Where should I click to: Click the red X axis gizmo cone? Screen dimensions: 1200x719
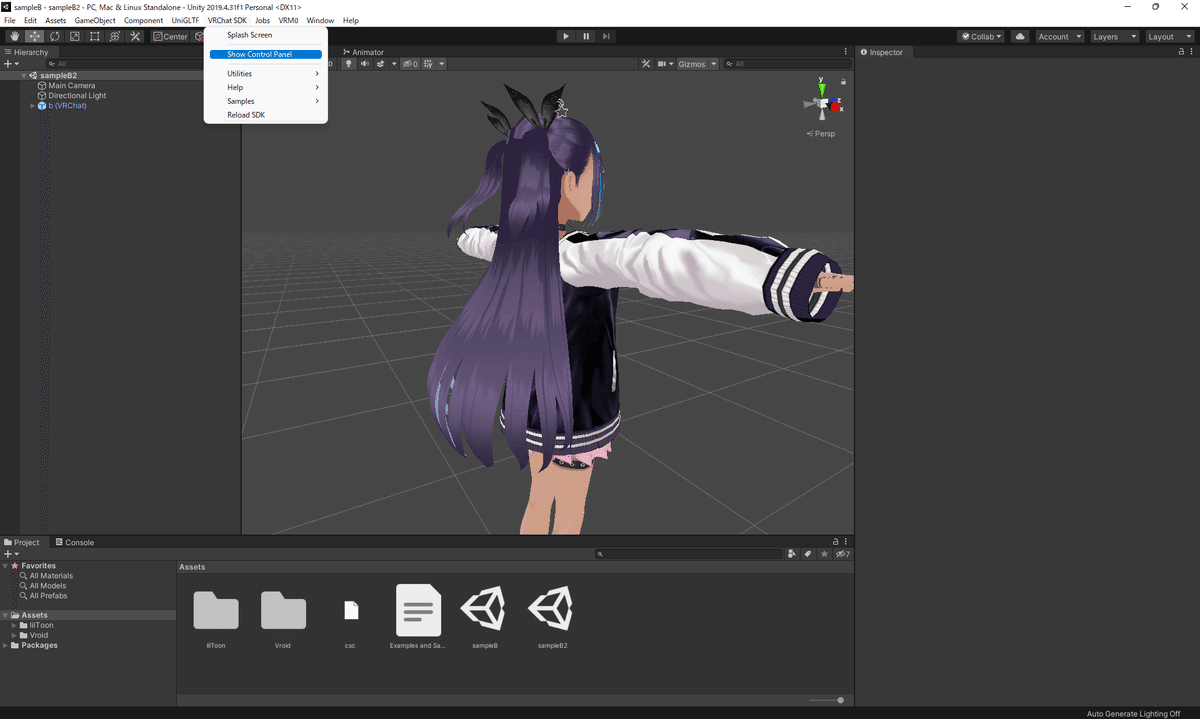(x=837, y=106)
